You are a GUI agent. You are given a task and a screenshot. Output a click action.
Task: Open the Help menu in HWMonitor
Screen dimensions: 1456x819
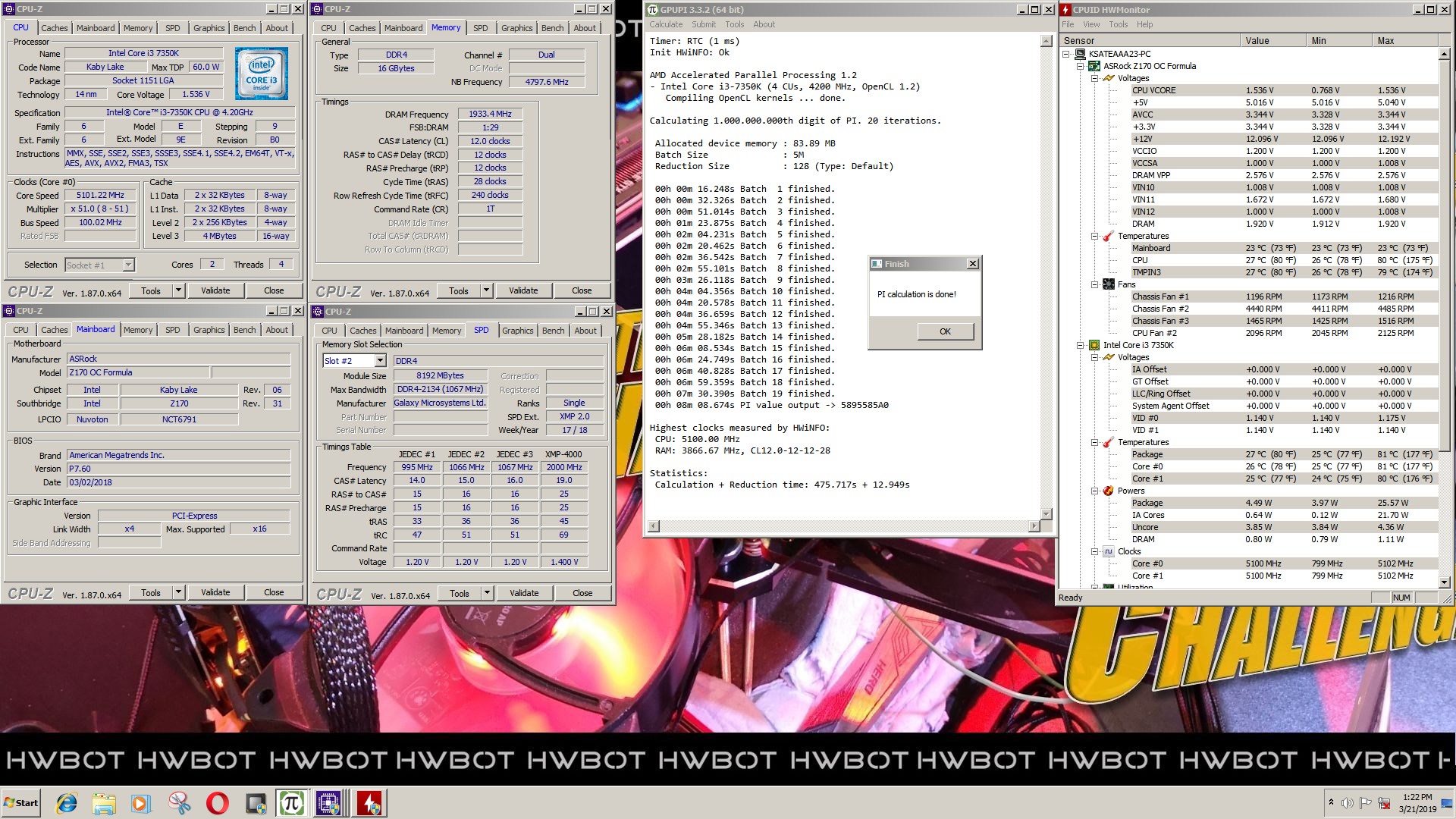1144,24
